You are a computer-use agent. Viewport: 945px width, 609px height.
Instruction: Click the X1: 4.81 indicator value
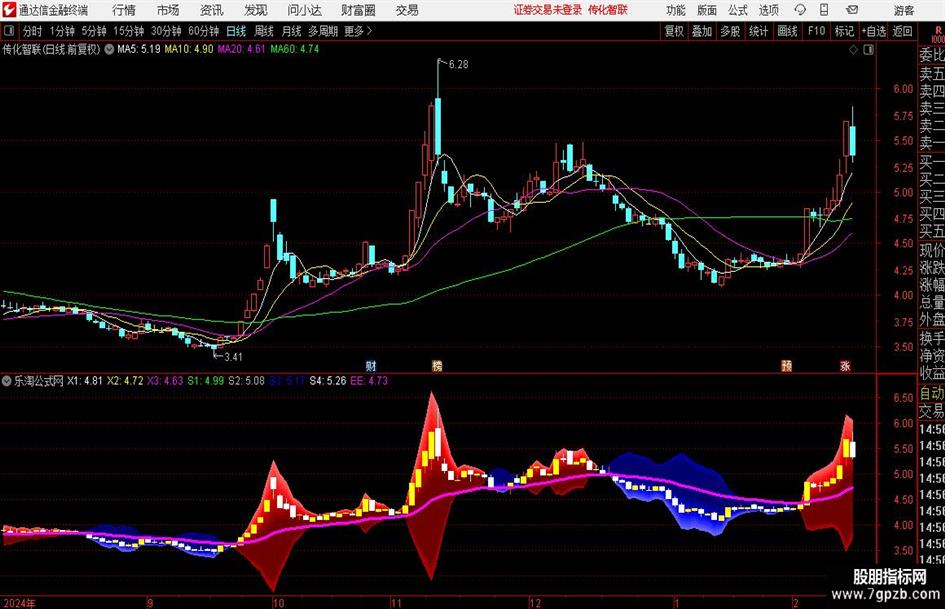(84, 381)
